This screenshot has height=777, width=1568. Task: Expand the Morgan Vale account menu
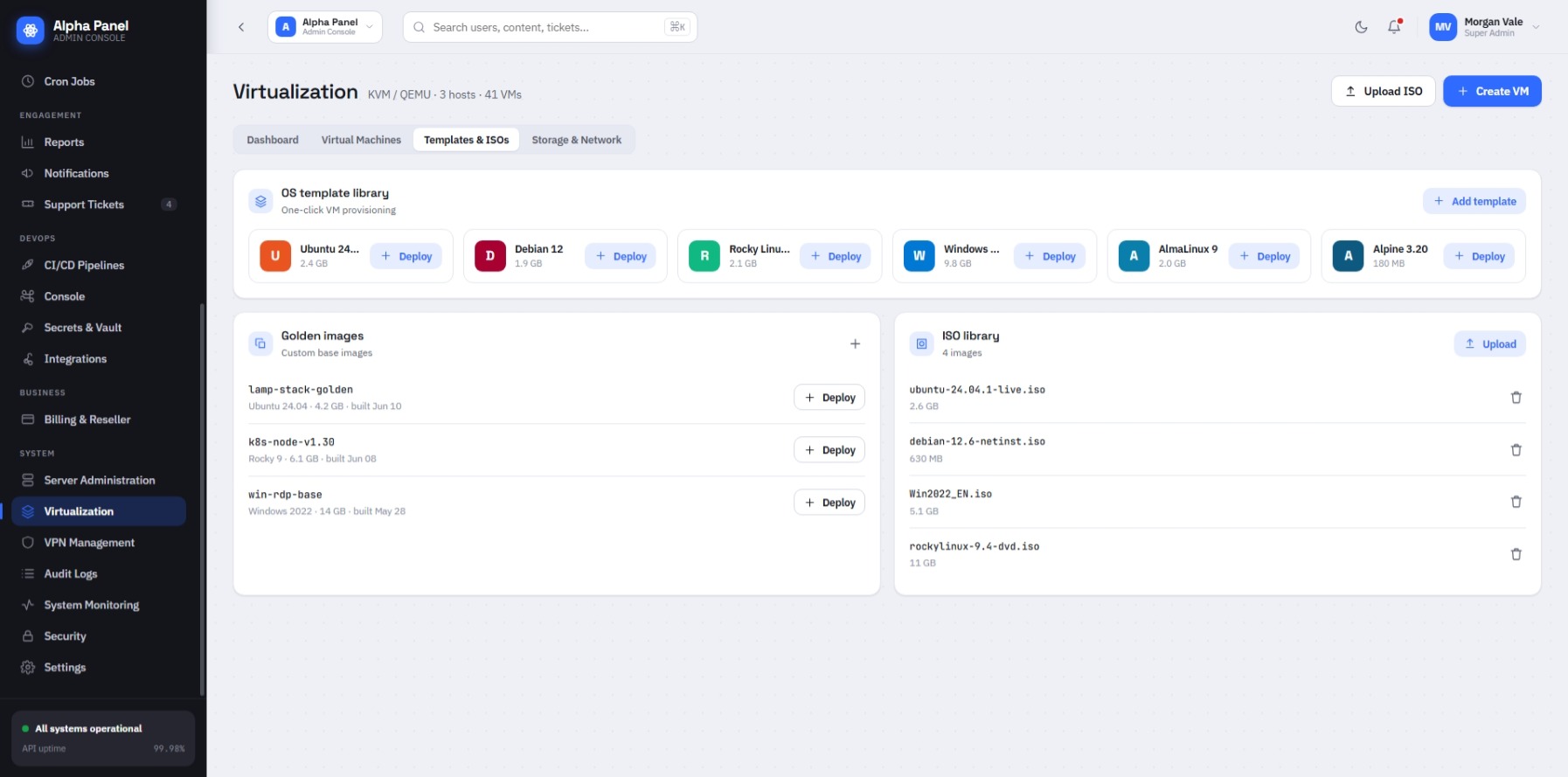(1485, 27)
